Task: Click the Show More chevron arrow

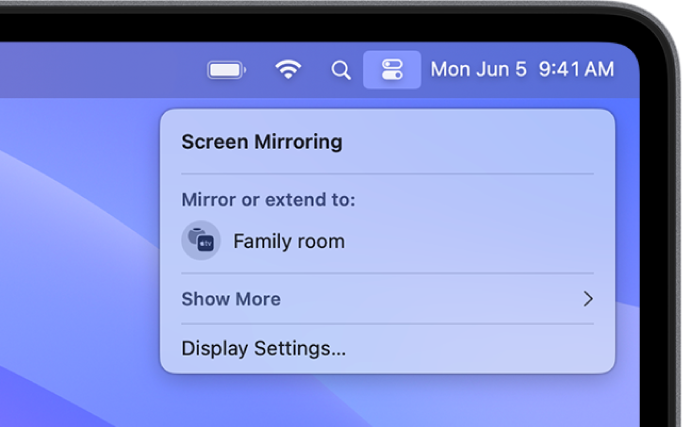Action: pos(588,299)
